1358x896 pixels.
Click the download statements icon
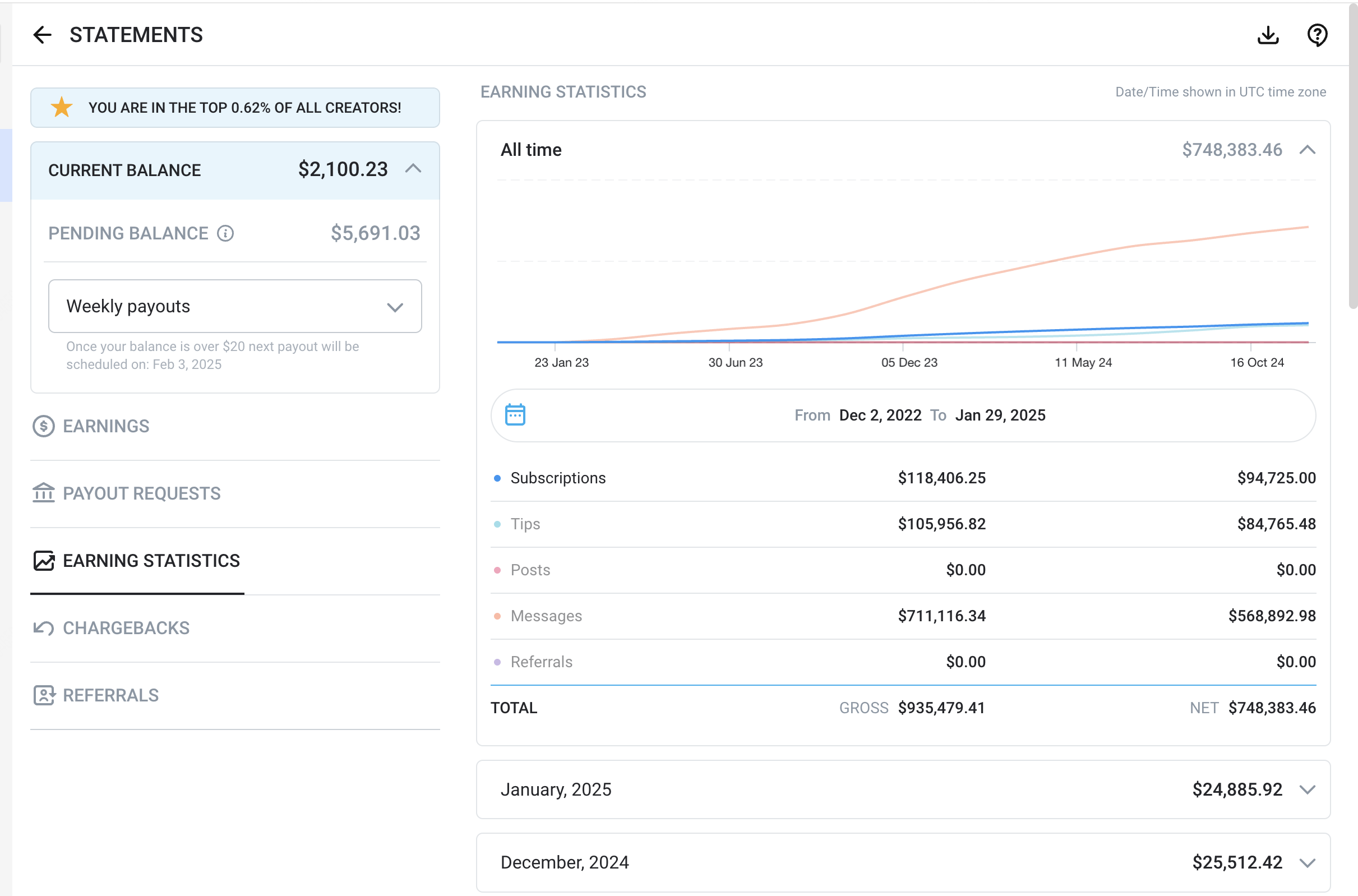click(1268, 35)
